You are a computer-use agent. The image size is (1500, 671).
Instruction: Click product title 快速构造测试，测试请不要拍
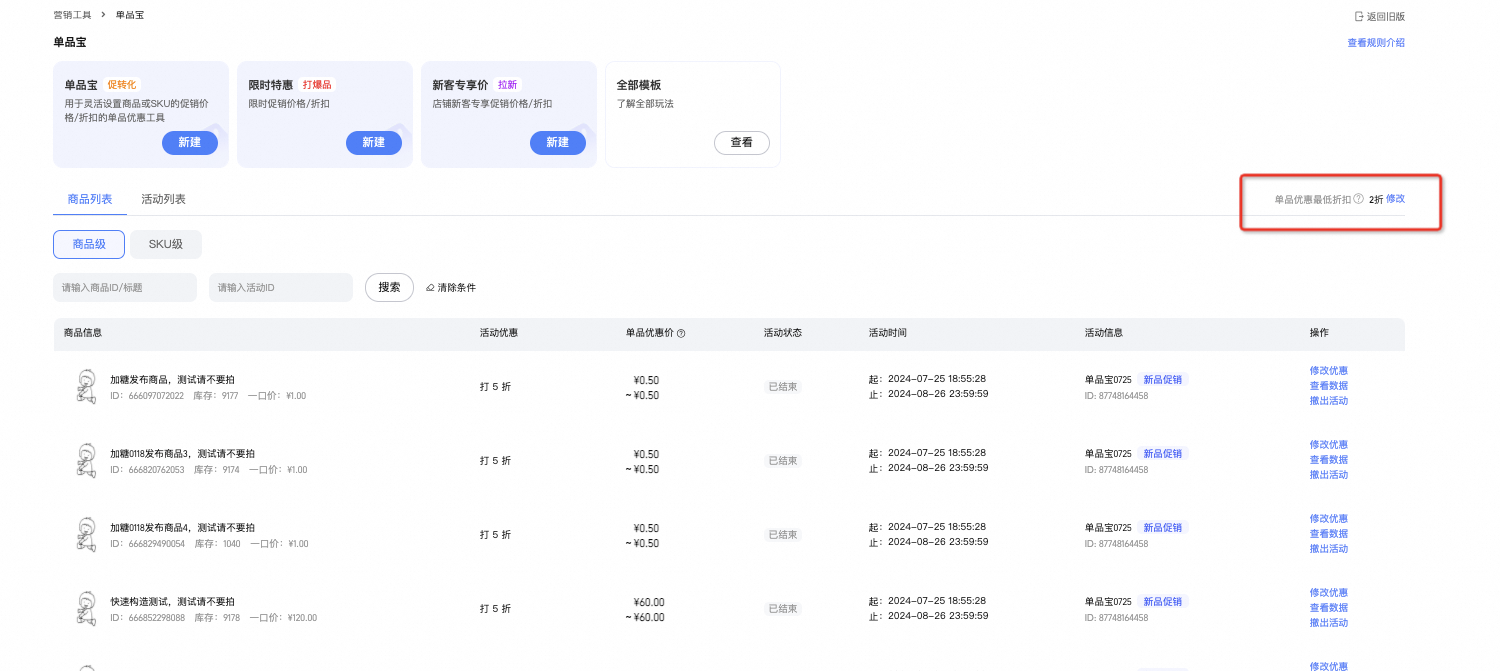[172, 602]
